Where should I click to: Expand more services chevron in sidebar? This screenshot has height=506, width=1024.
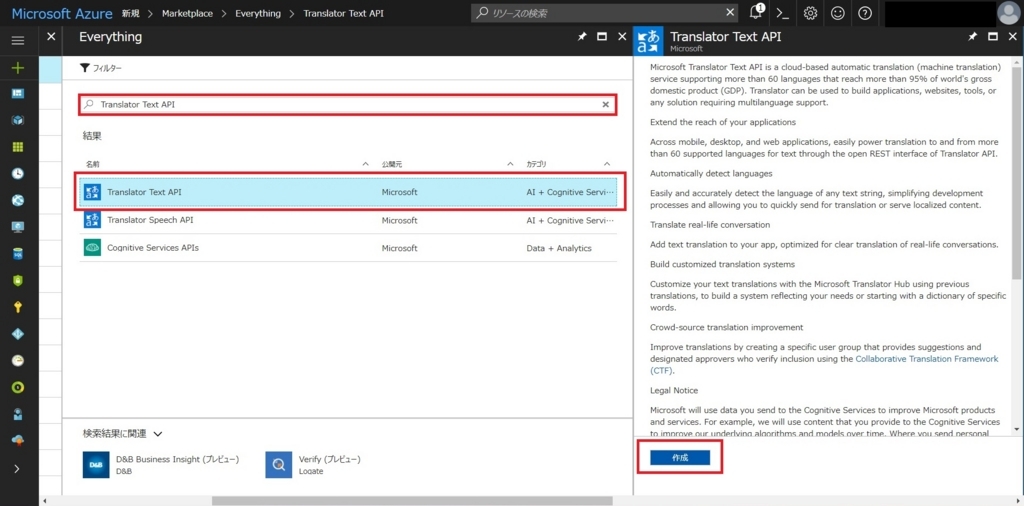pyautogui.click(x=17, y=468)
